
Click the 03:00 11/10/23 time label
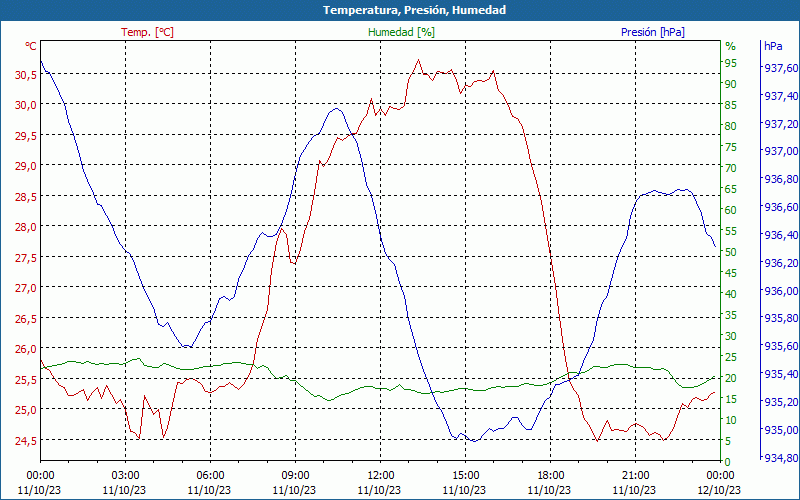125,483
